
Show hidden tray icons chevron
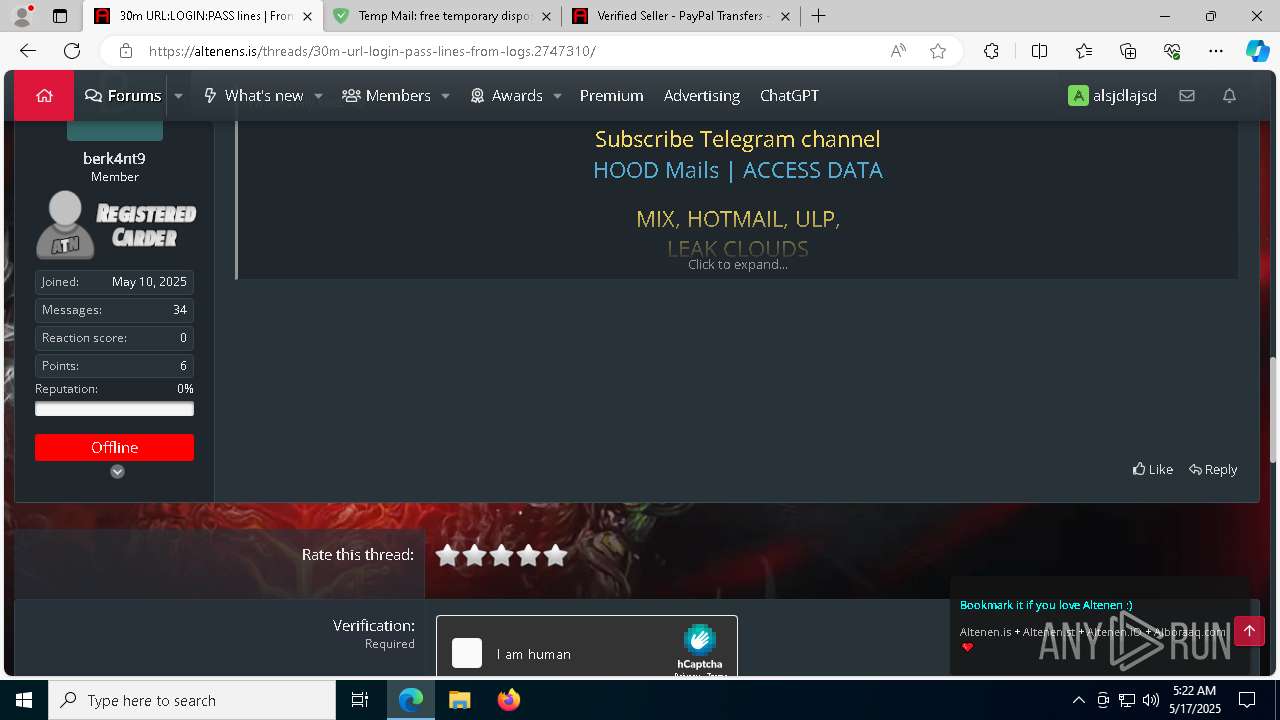pos(1078,700)
